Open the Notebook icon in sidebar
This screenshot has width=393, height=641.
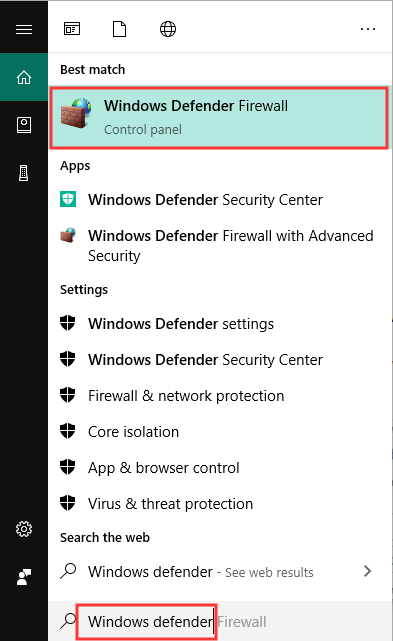24,125
